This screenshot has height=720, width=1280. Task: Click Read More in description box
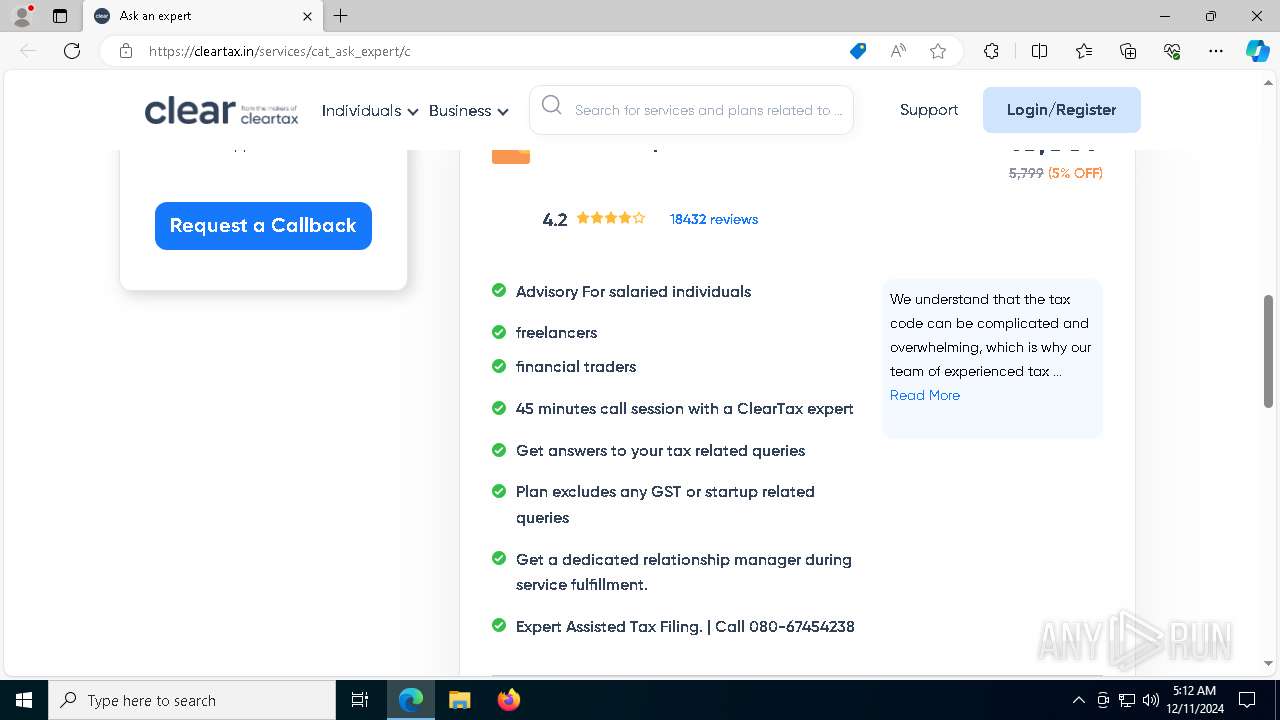(925, 395)
